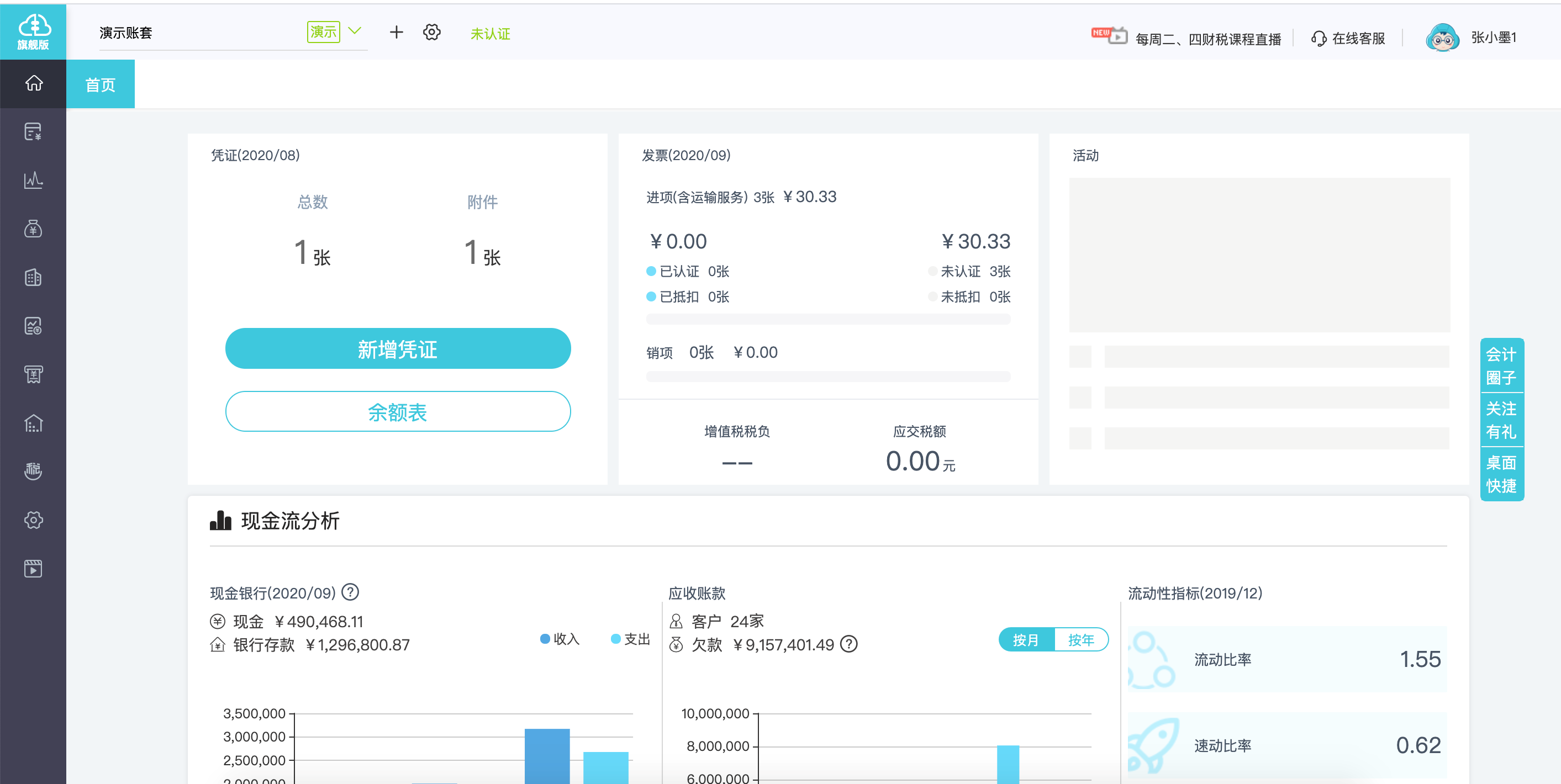Switch receivables chart to 按年
The height and width of the screenshot is (784, 1561).
1081,640
